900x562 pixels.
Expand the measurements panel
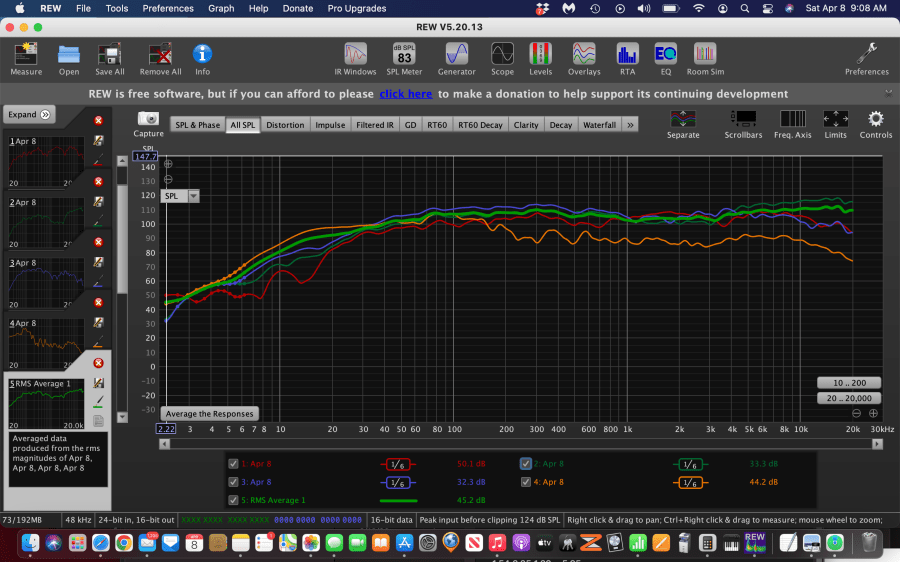(29, 114)
